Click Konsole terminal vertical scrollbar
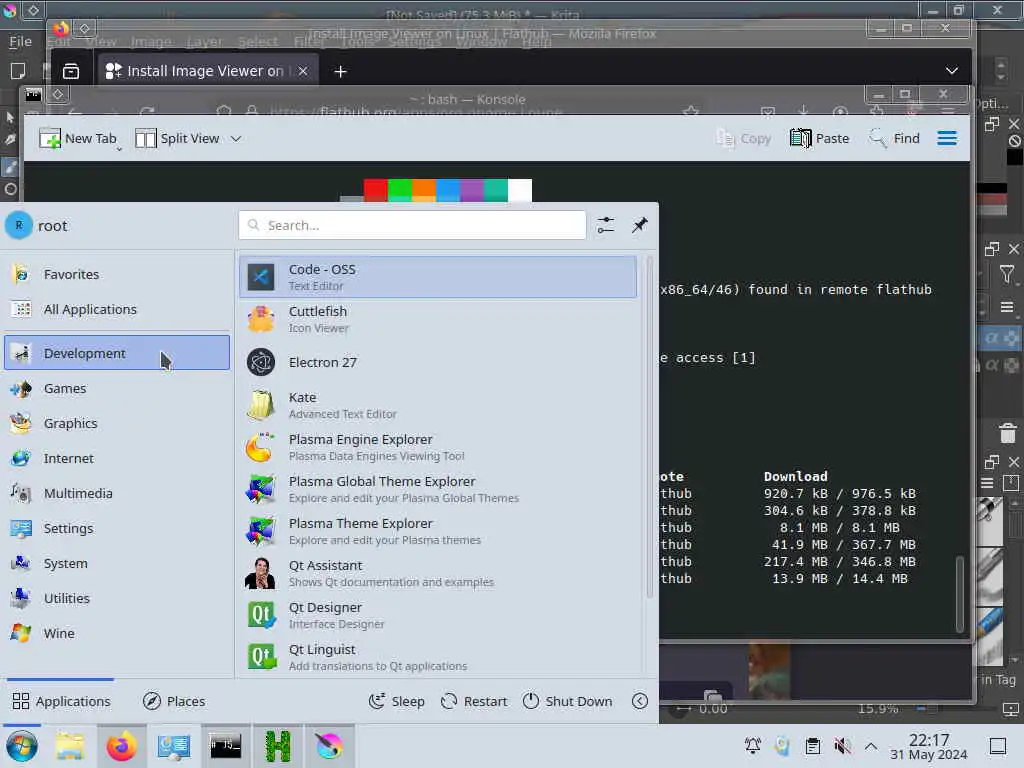1024x768 pixels. [959, 594]
